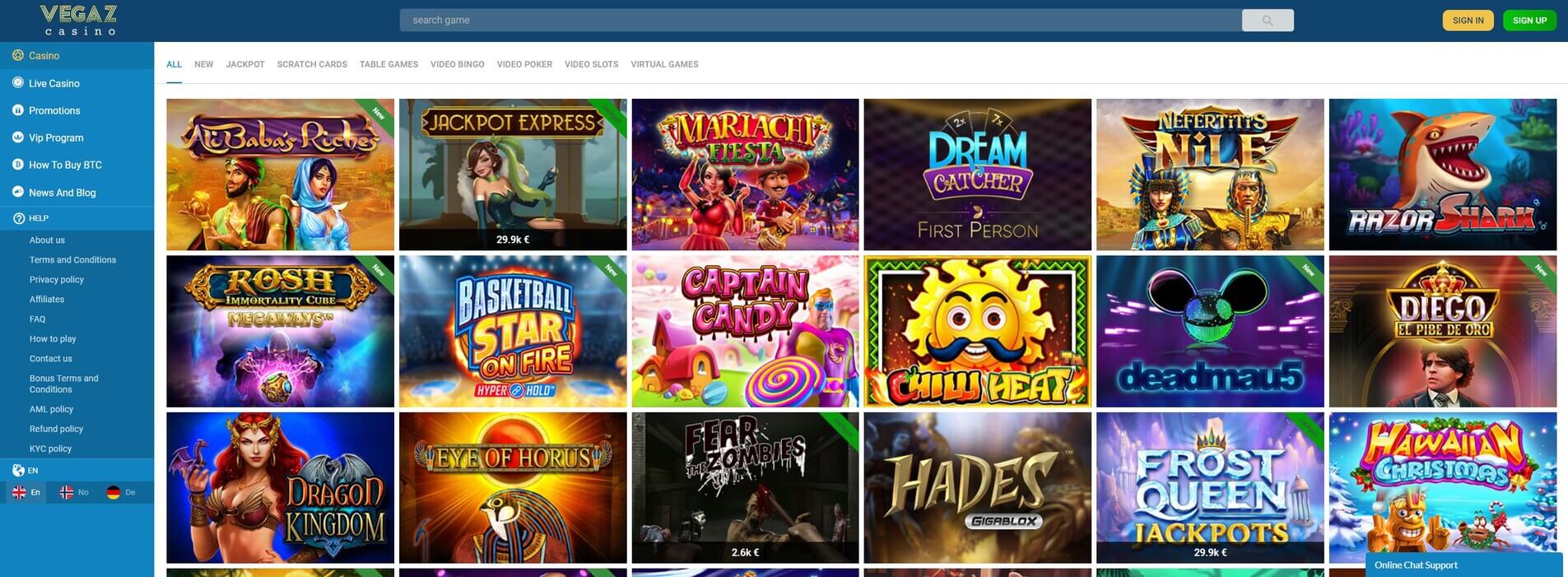Open the About us link

(x=47, y=240)
